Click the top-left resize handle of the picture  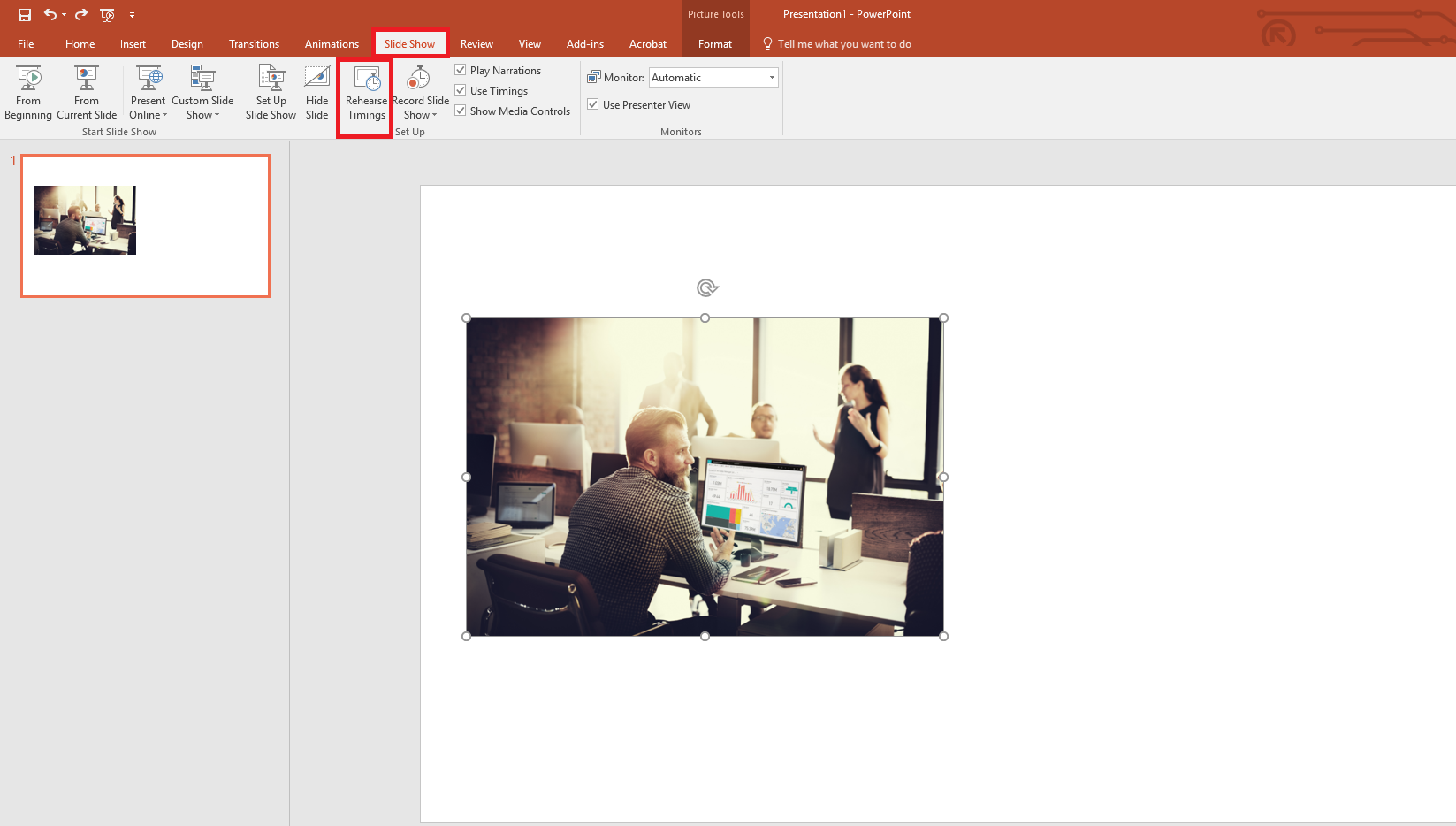click(x=467, y=318)
